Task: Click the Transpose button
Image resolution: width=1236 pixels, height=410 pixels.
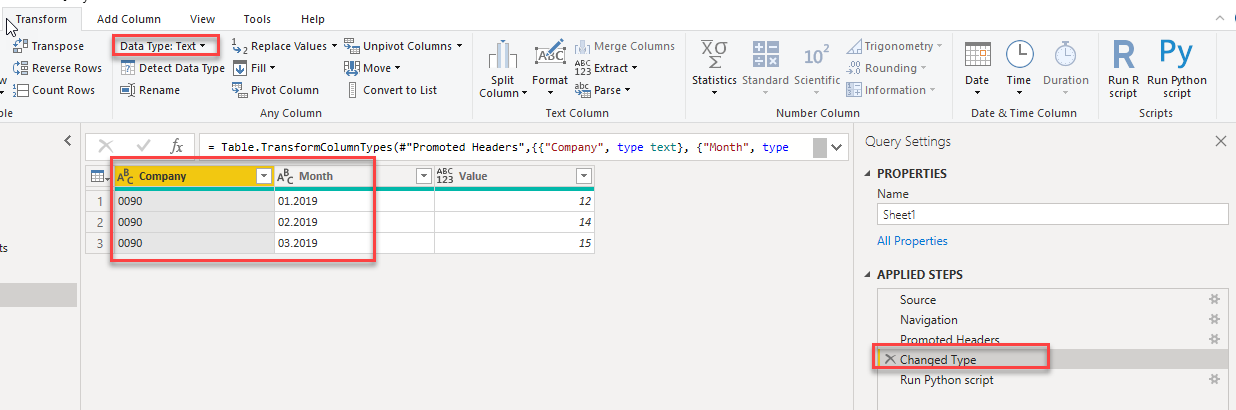Action: [x=49, y=46]
